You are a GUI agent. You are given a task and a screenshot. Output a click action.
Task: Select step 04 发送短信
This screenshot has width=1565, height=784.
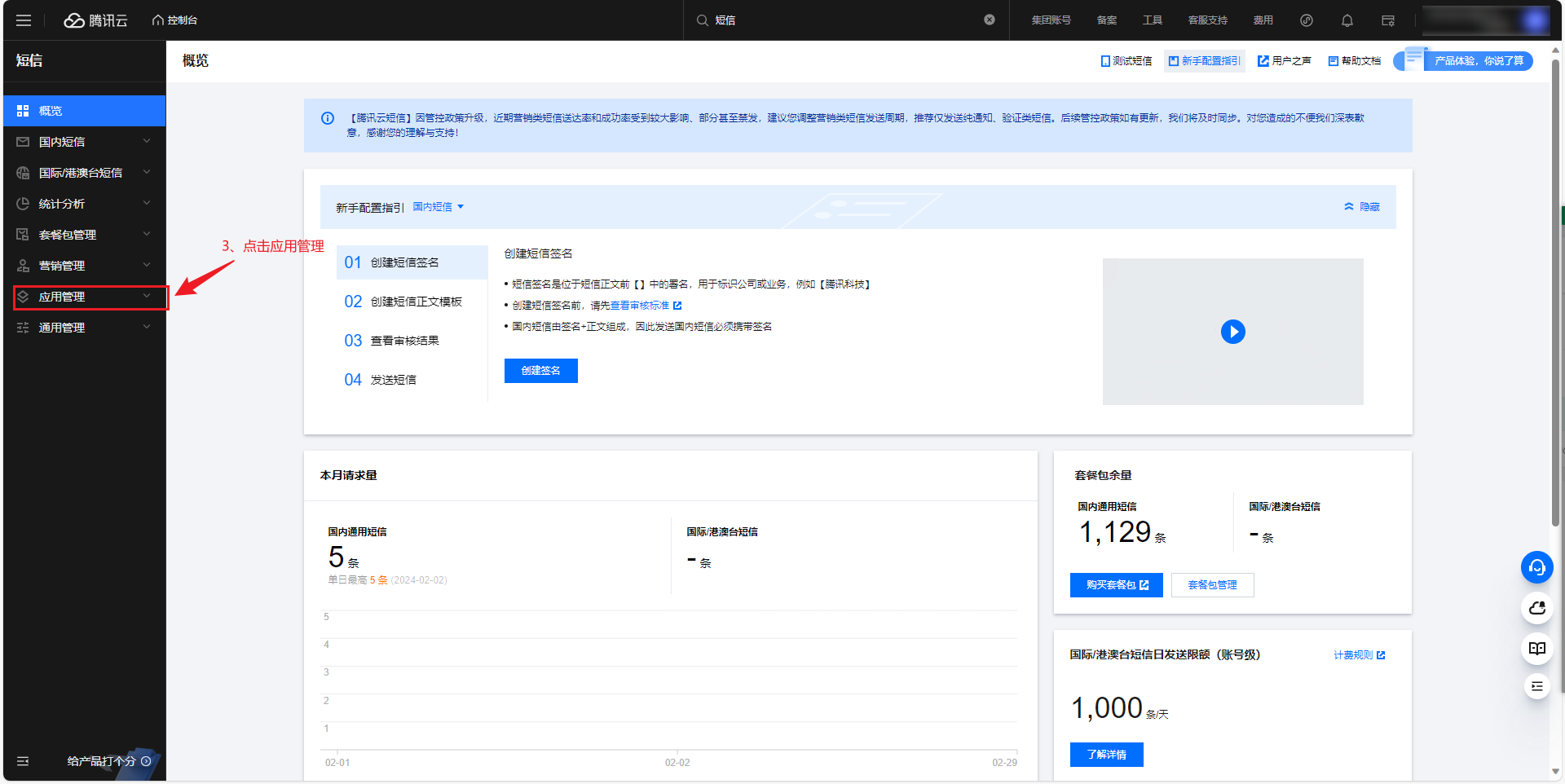[412, 380]
